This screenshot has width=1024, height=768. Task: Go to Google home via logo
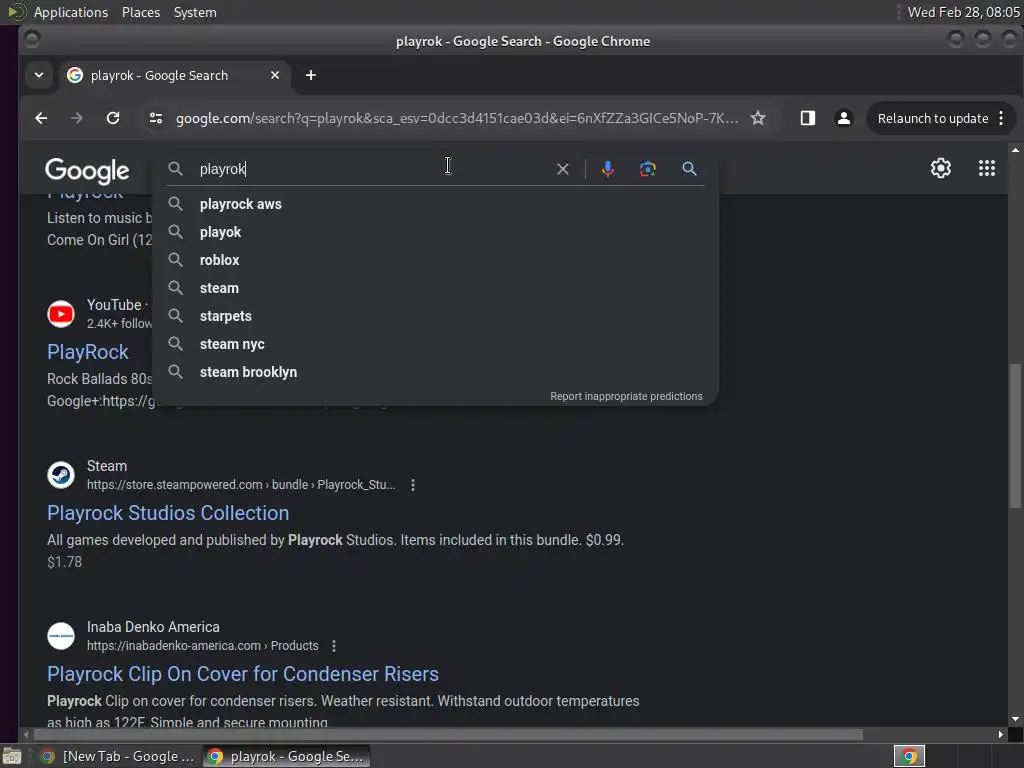(87, 171)
